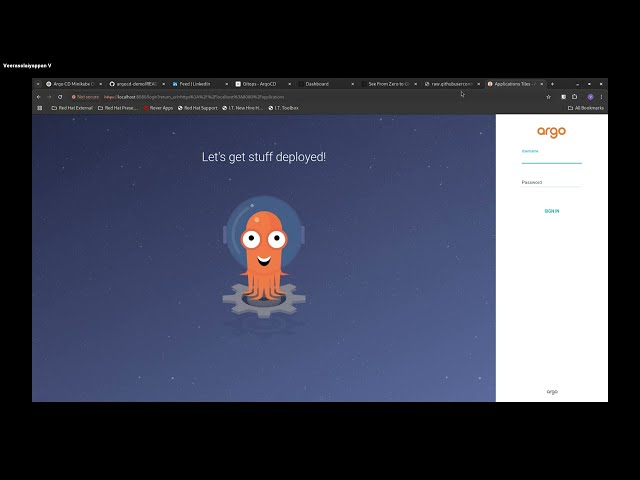Image resolution: width=640 pixels, height=480 pixels.
Task: Open the Chrome profile avatar
Action: click(590, 97)
